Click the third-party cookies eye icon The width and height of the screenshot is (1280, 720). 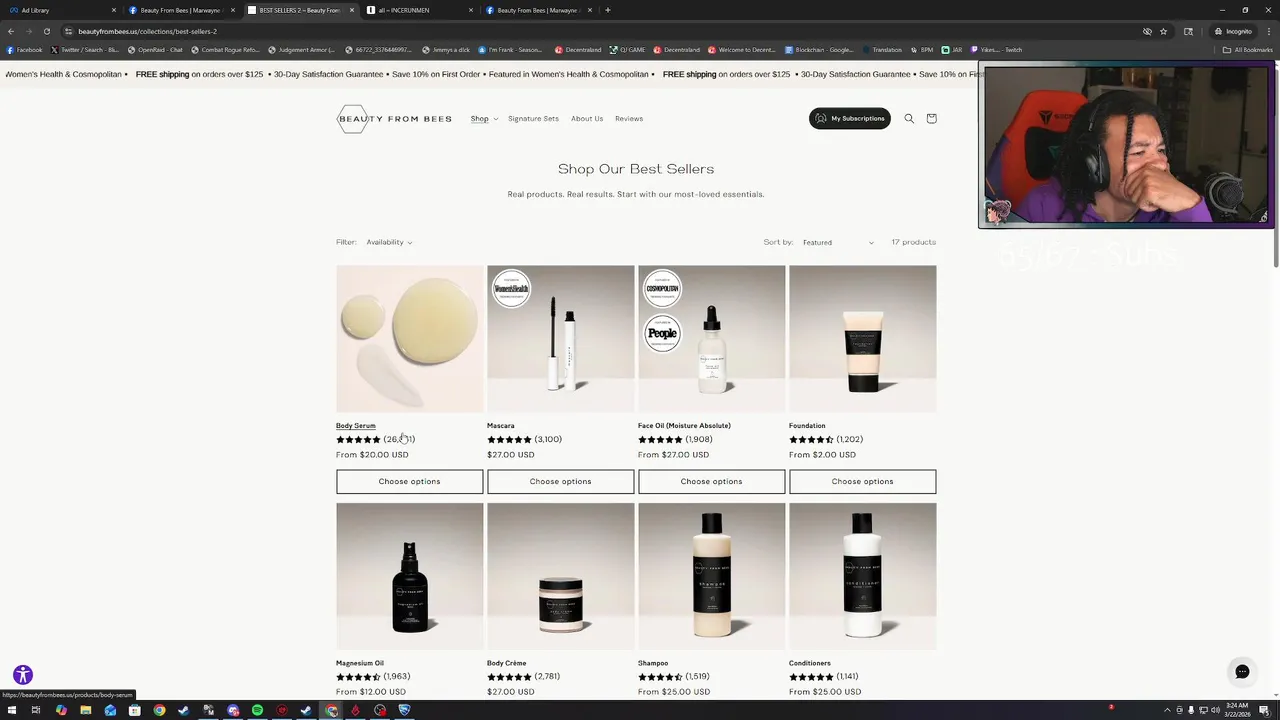[x=1147, y=31]
